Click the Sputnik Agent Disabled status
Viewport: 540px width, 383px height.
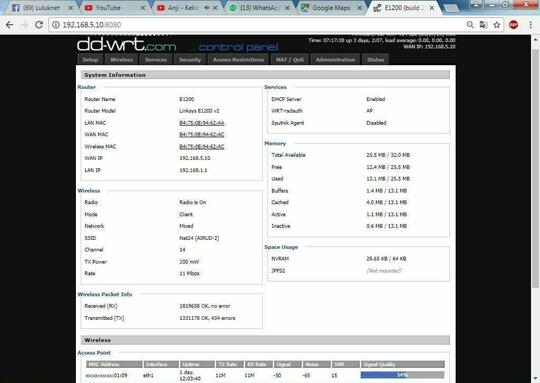tap(376, 123)
